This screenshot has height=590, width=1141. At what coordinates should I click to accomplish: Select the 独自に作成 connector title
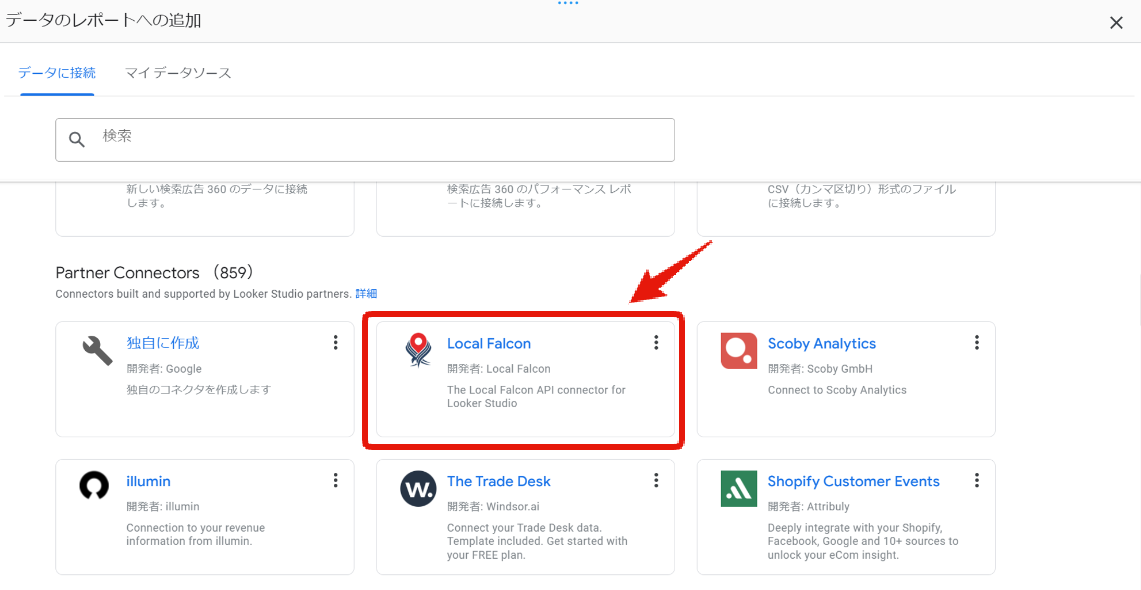[163, 343]
